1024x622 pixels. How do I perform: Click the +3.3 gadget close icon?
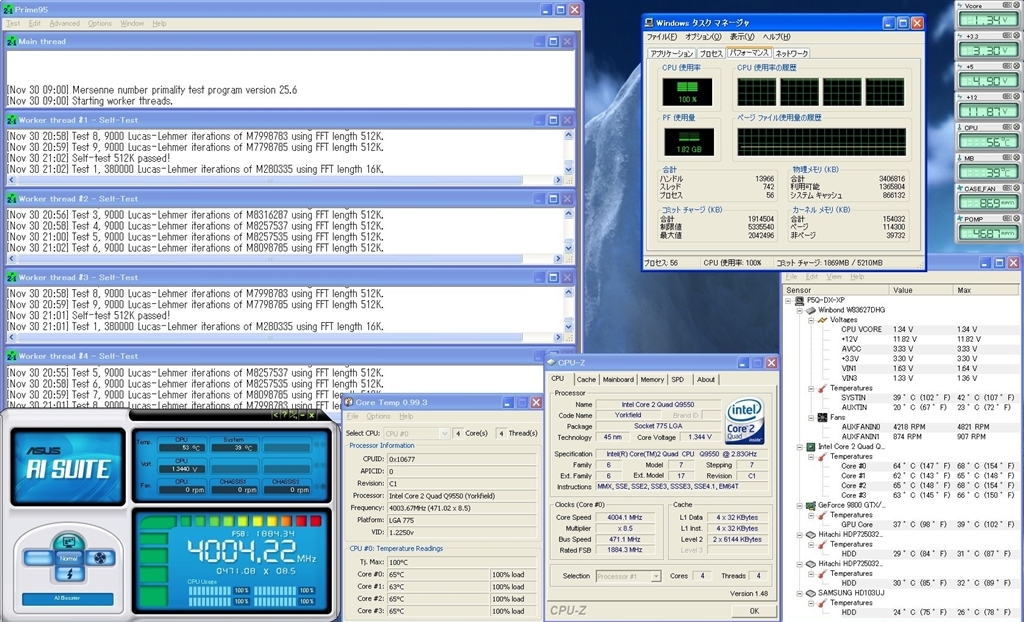(1016, 36)
